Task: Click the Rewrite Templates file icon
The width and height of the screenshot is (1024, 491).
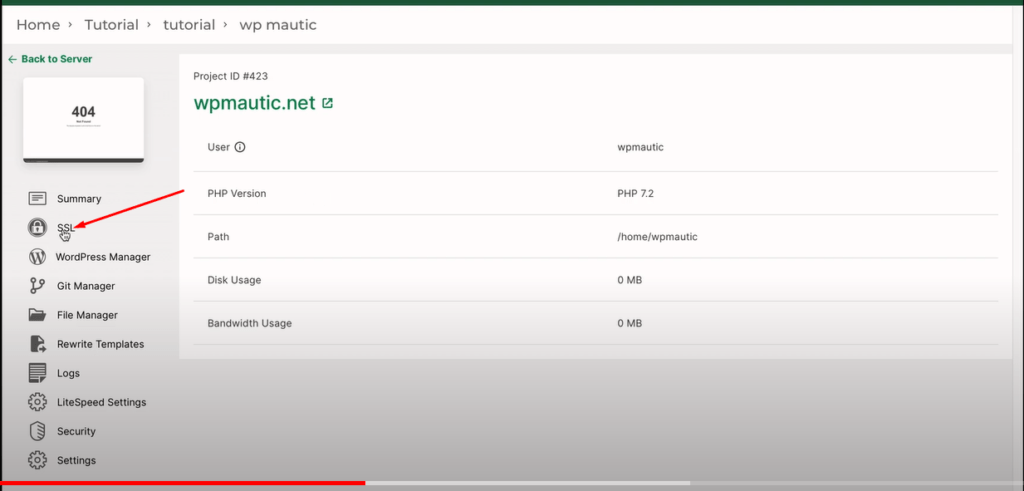Action: (38, 344)
